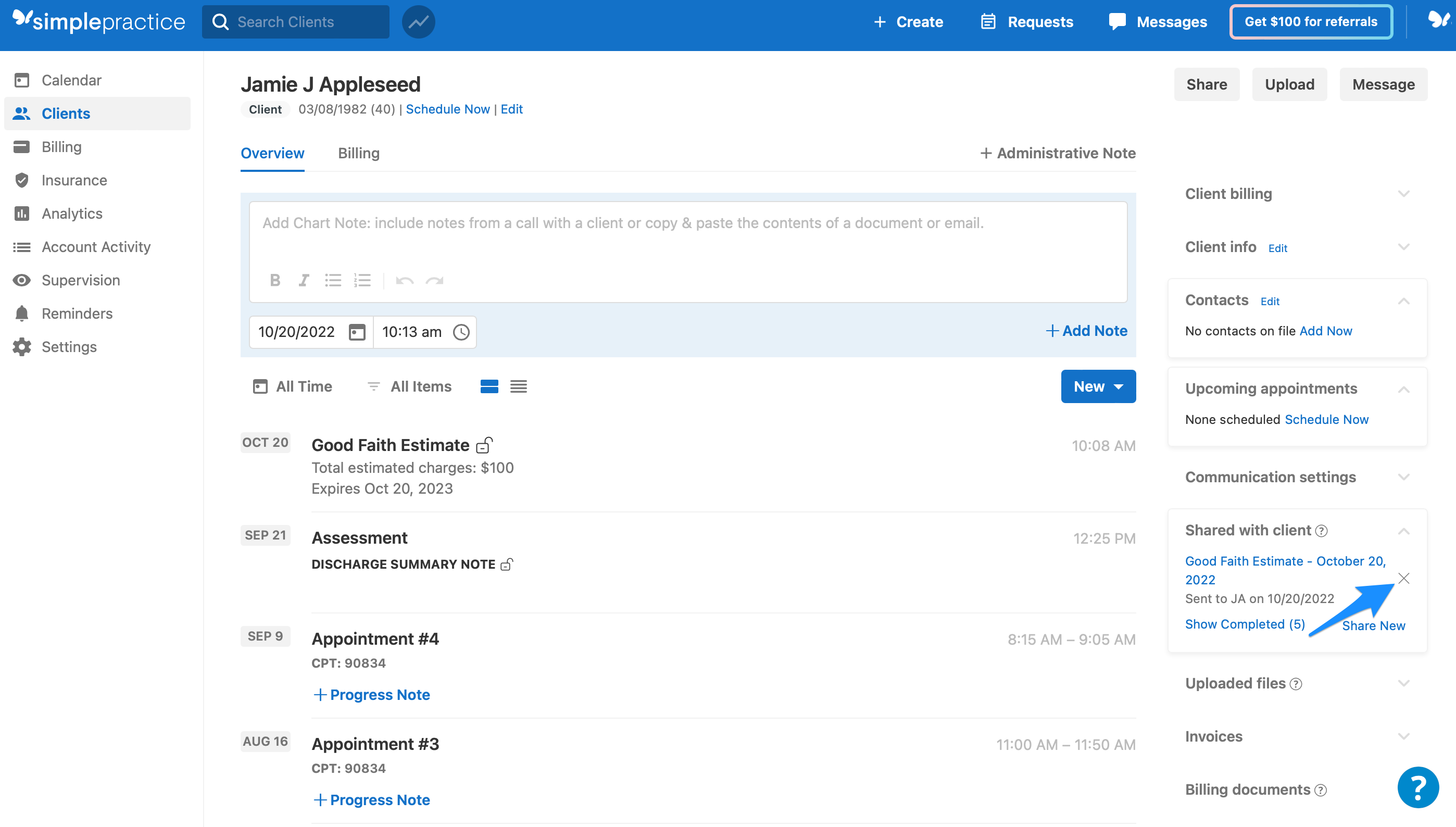This screenshot has width=1456, height=827.
Task: Open the round help question button
Action: point(1418,787)
